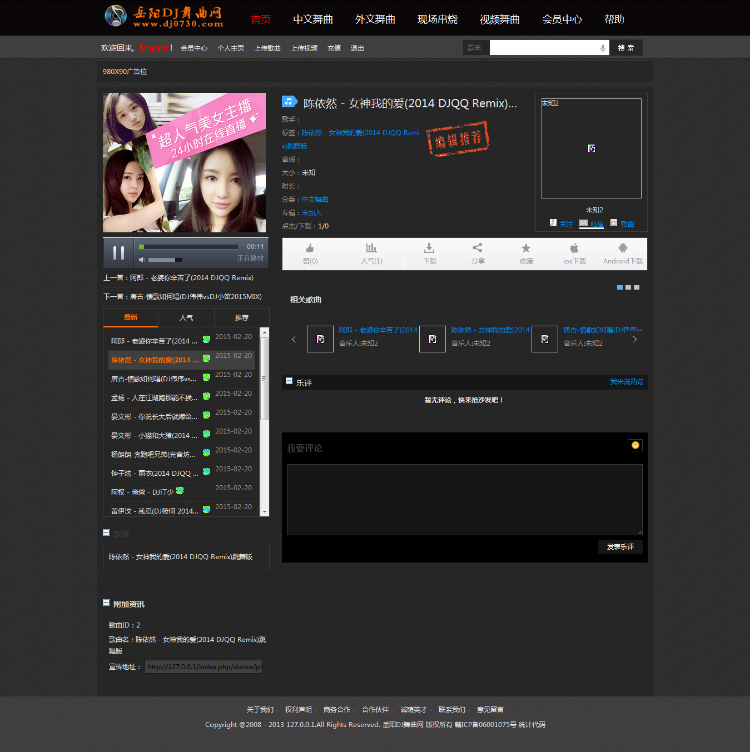Screen dimensions: 750x752
Task: Click third related song thumbnail
Action: tap(545, 339)
